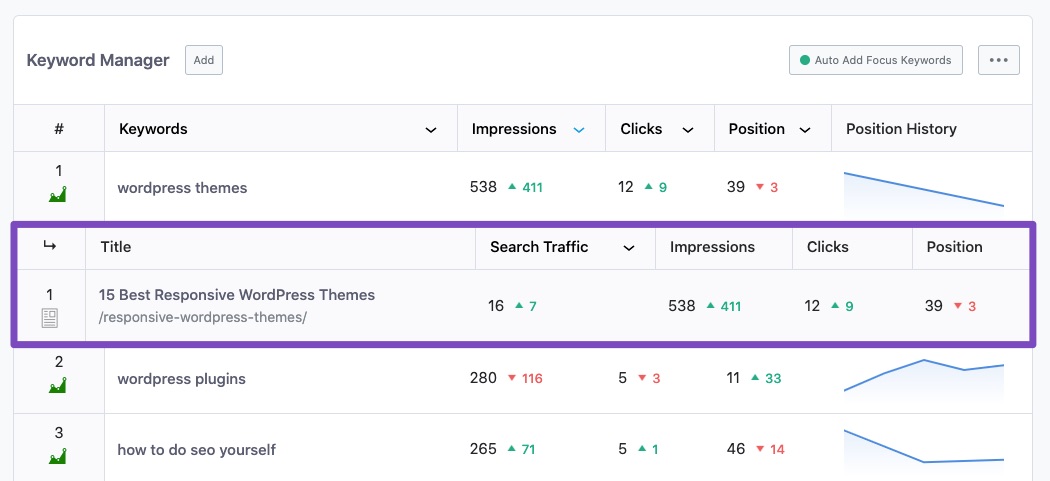Expand the Keywords column dropdown
The image size is (1050, 481).
431,130
